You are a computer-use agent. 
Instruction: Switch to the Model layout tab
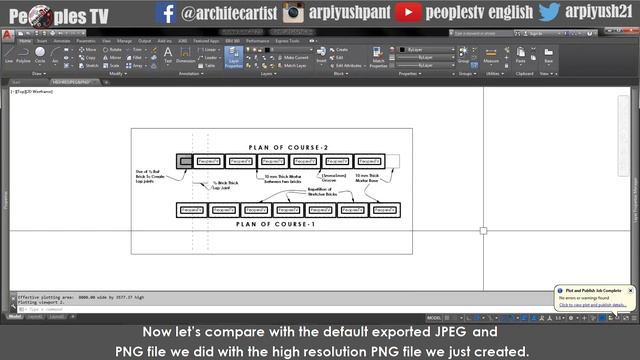point(15,317)
